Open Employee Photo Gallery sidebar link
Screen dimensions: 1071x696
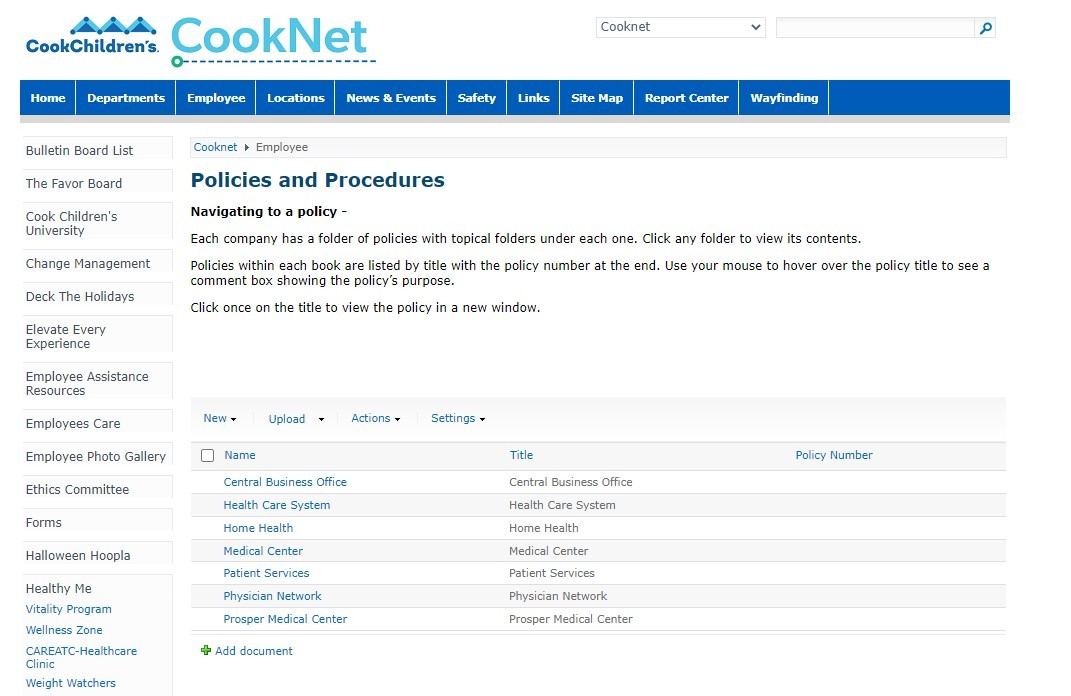tap(96, 456)
